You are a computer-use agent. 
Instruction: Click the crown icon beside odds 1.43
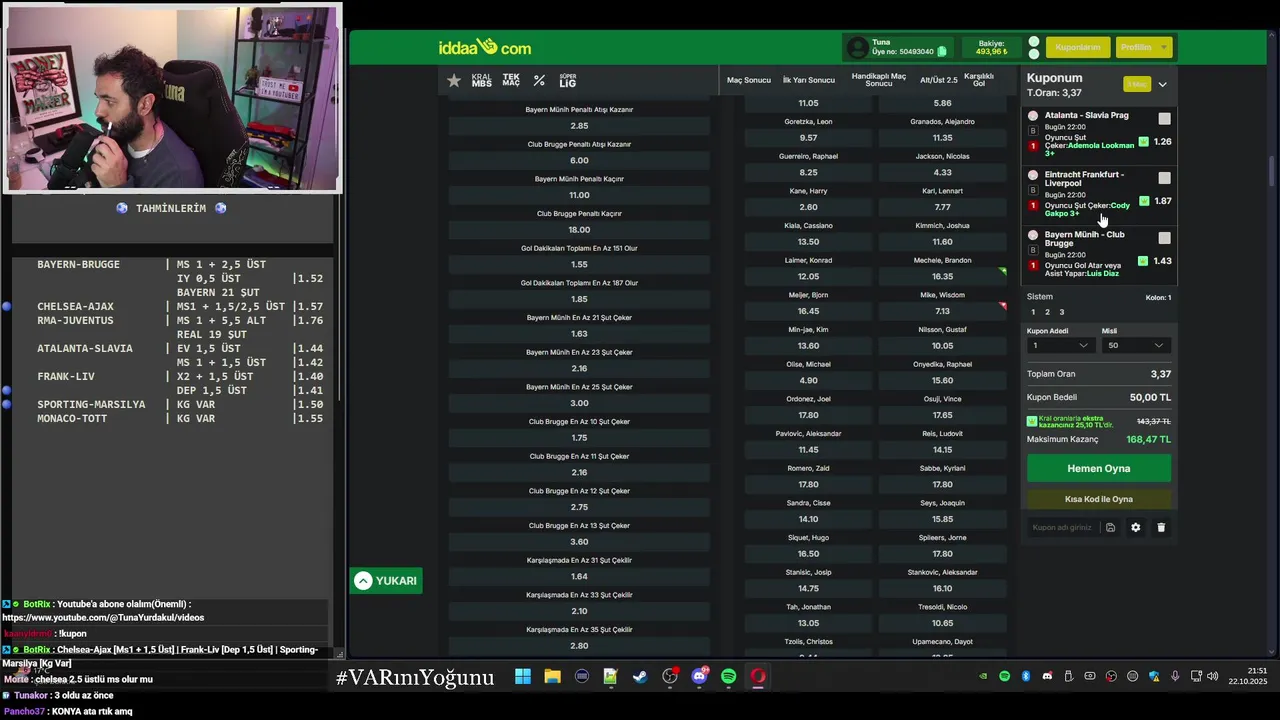(1143, 261)
